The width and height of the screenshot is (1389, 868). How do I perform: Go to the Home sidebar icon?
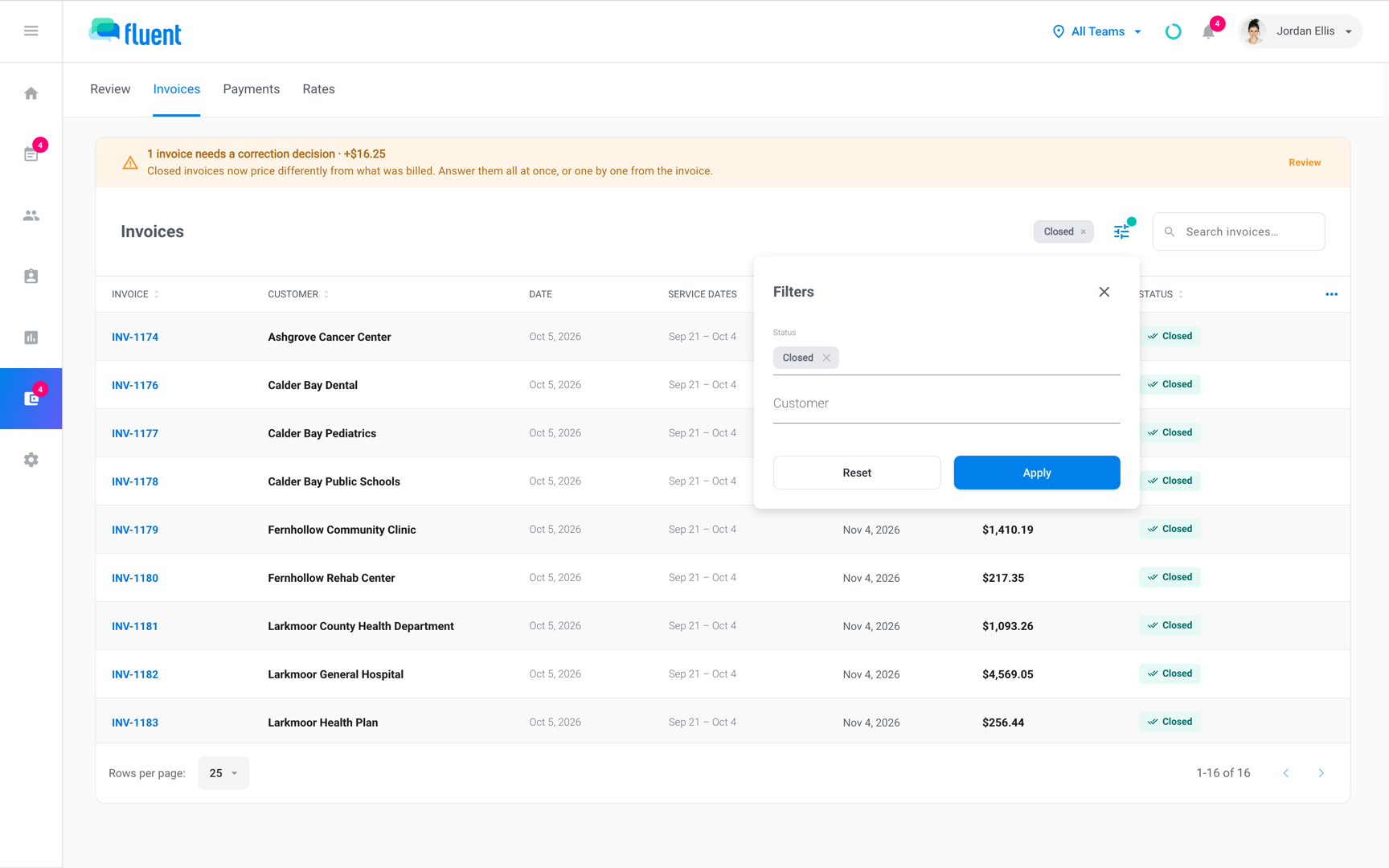pos(31,93)
